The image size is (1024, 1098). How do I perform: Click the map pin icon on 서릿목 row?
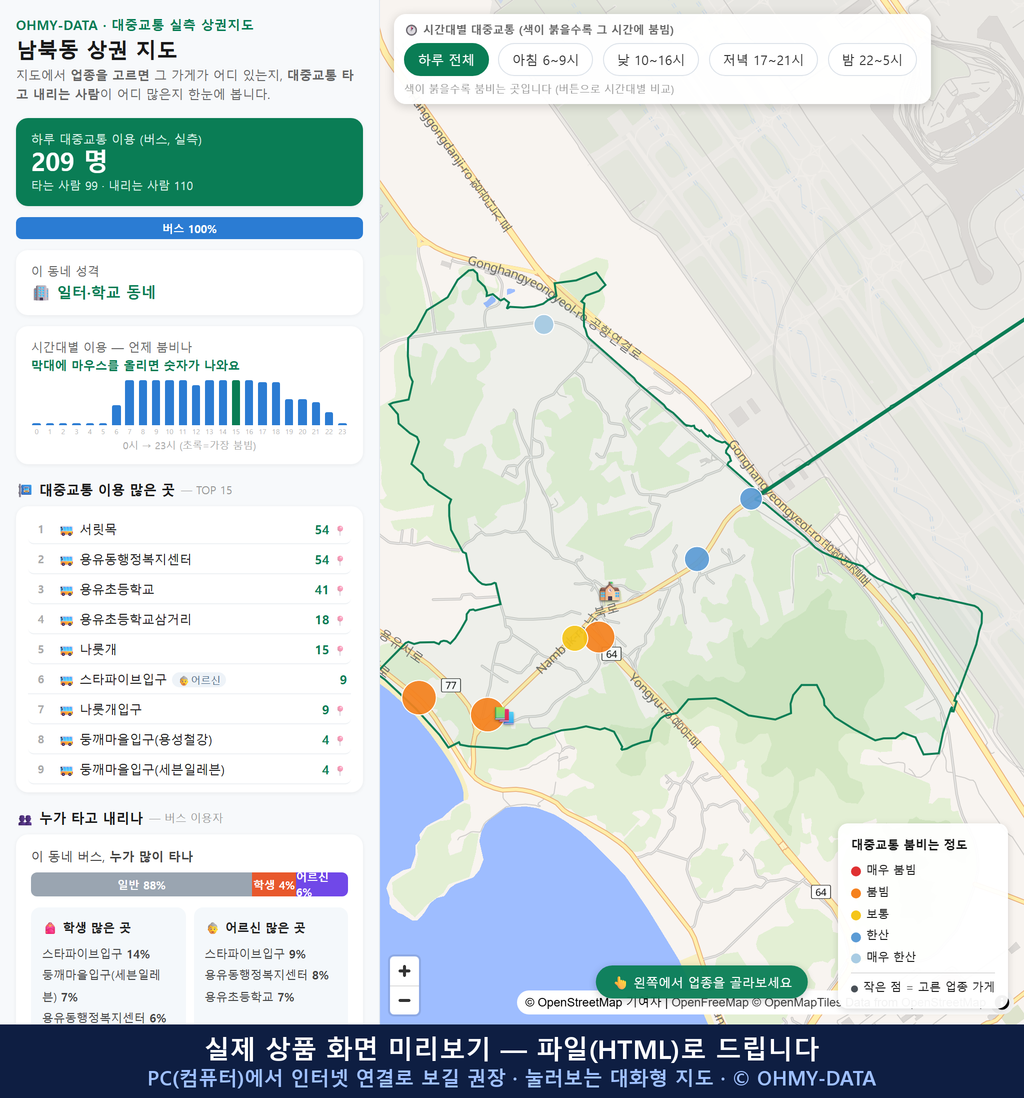click(340, 530)
